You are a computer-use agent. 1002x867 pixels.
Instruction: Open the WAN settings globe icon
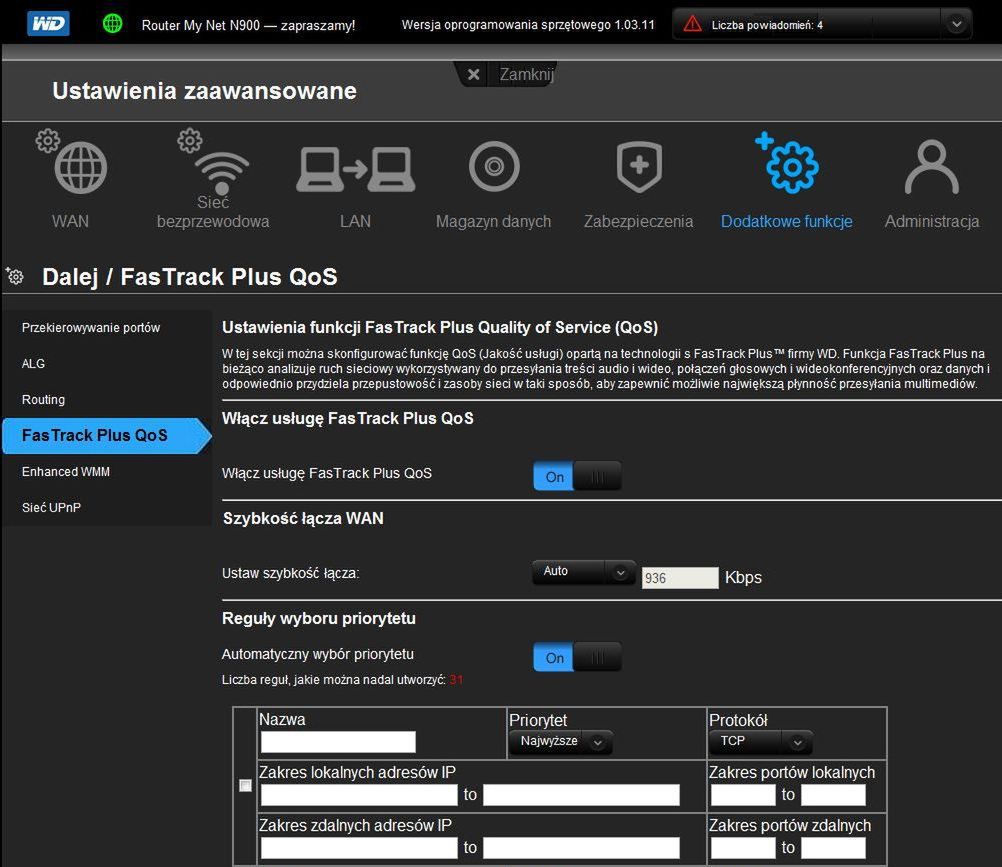[x=72, y=162]
